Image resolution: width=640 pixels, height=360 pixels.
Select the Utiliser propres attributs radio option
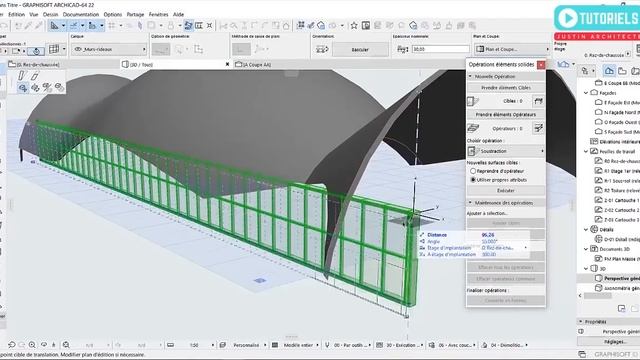(473, 180)
